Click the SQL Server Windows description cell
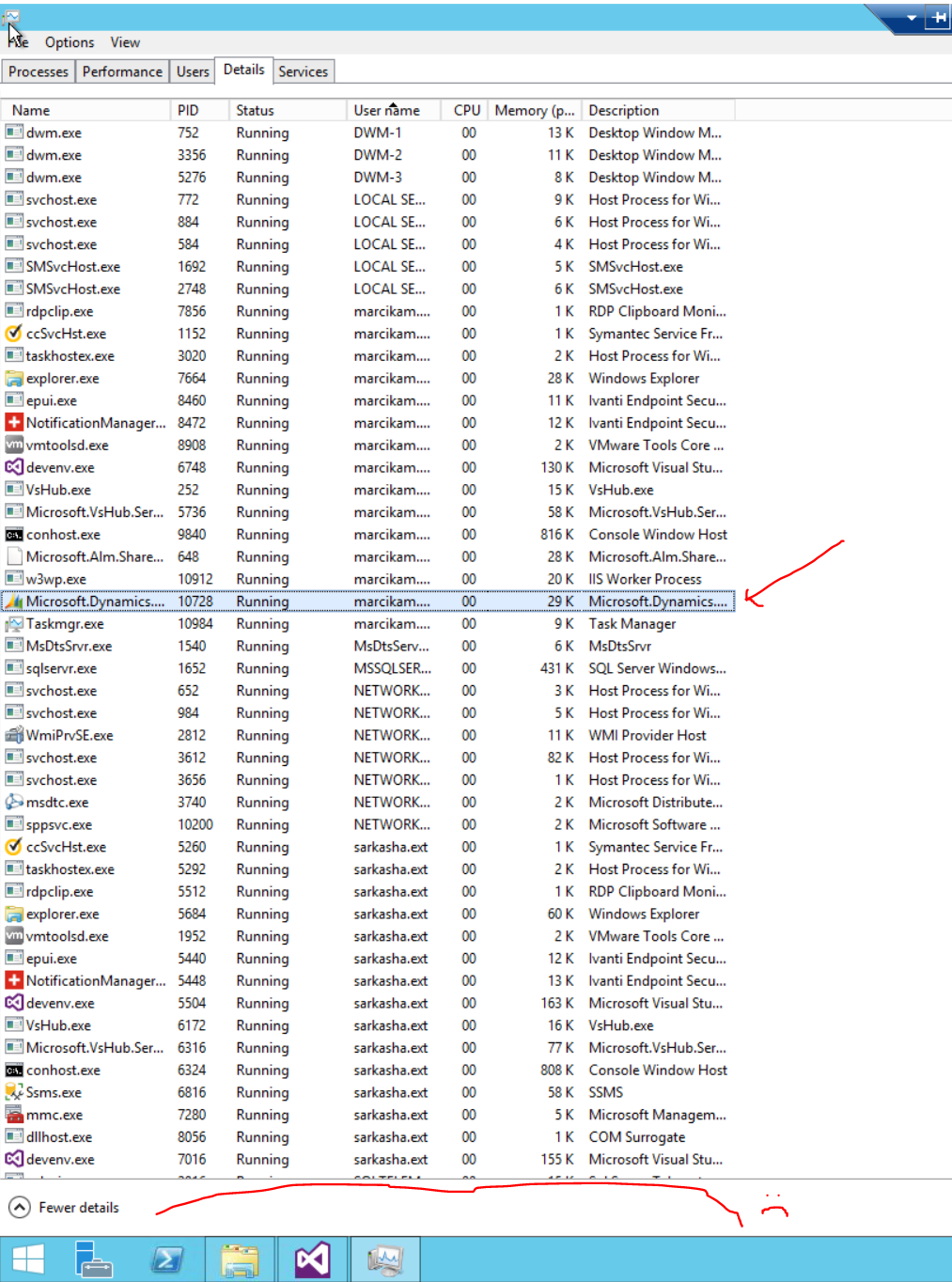 click(657, 668)
